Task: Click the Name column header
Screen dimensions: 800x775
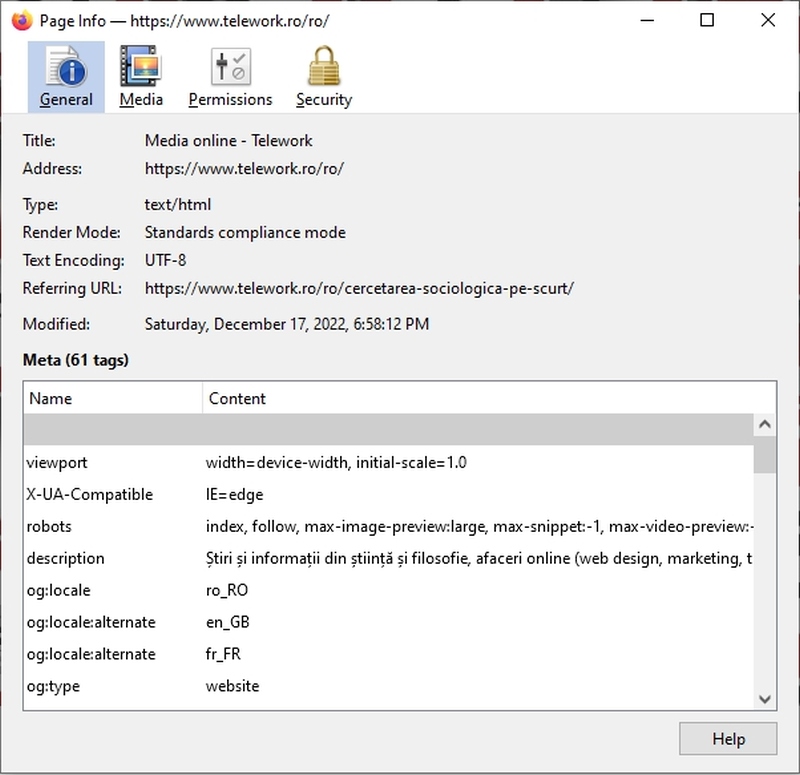Action: click(x=113, y=398)
